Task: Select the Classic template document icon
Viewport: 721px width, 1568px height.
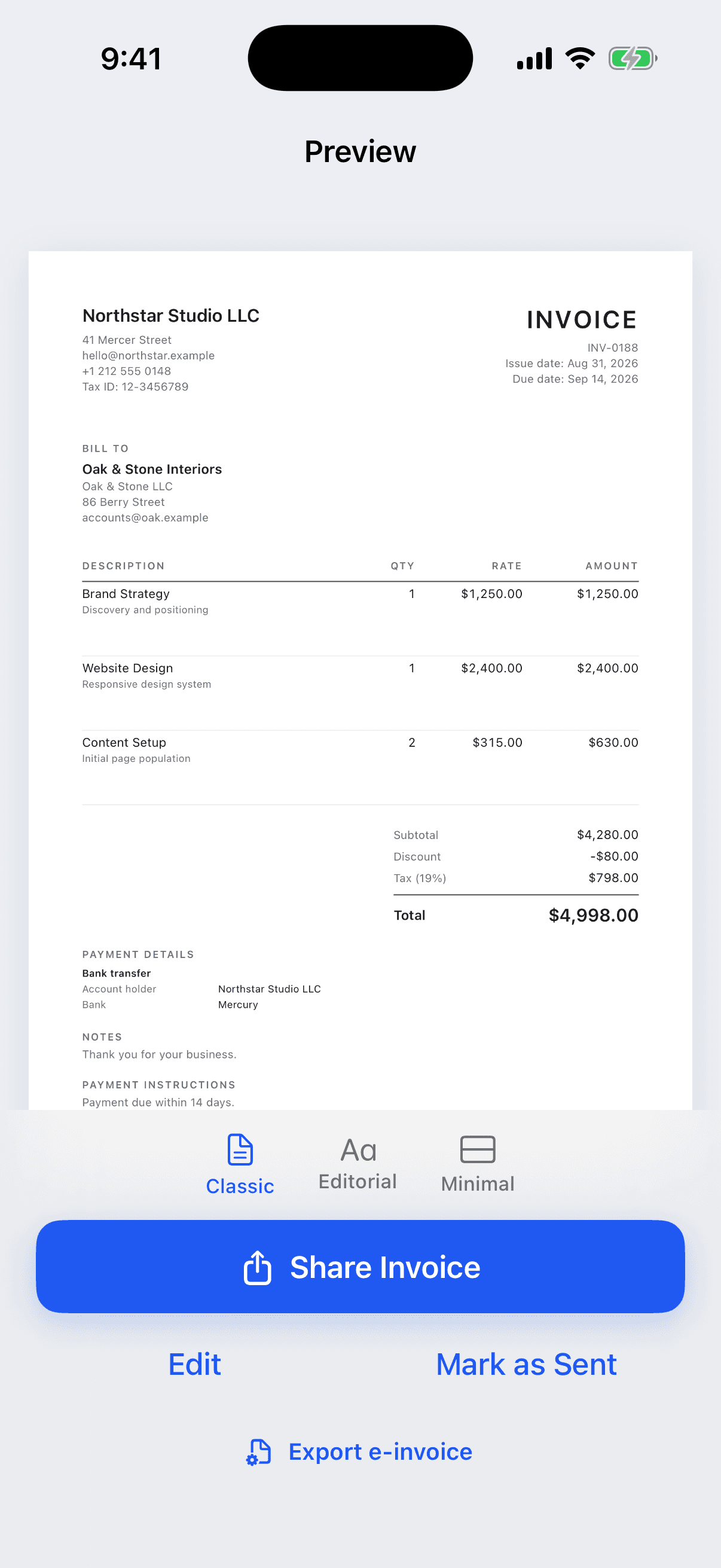Action: pyautogui.click(x=240, y=1149)
